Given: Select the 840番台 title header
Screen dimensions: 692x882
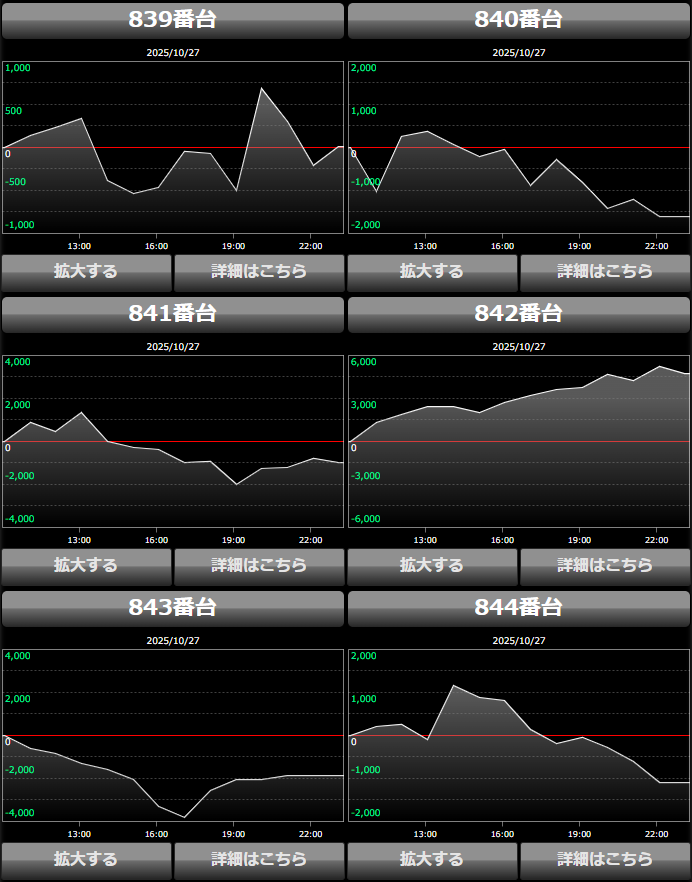Looking at the screenshot, I should [x=518, y=20].
